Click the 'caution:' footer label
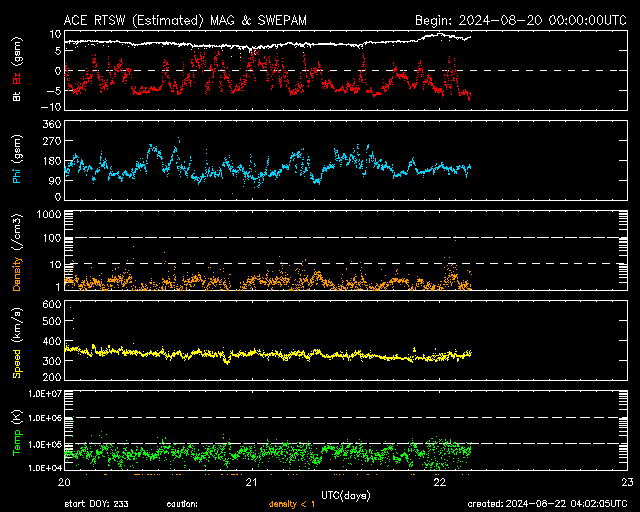Viewport: 640px width, 512px height. 182,504
